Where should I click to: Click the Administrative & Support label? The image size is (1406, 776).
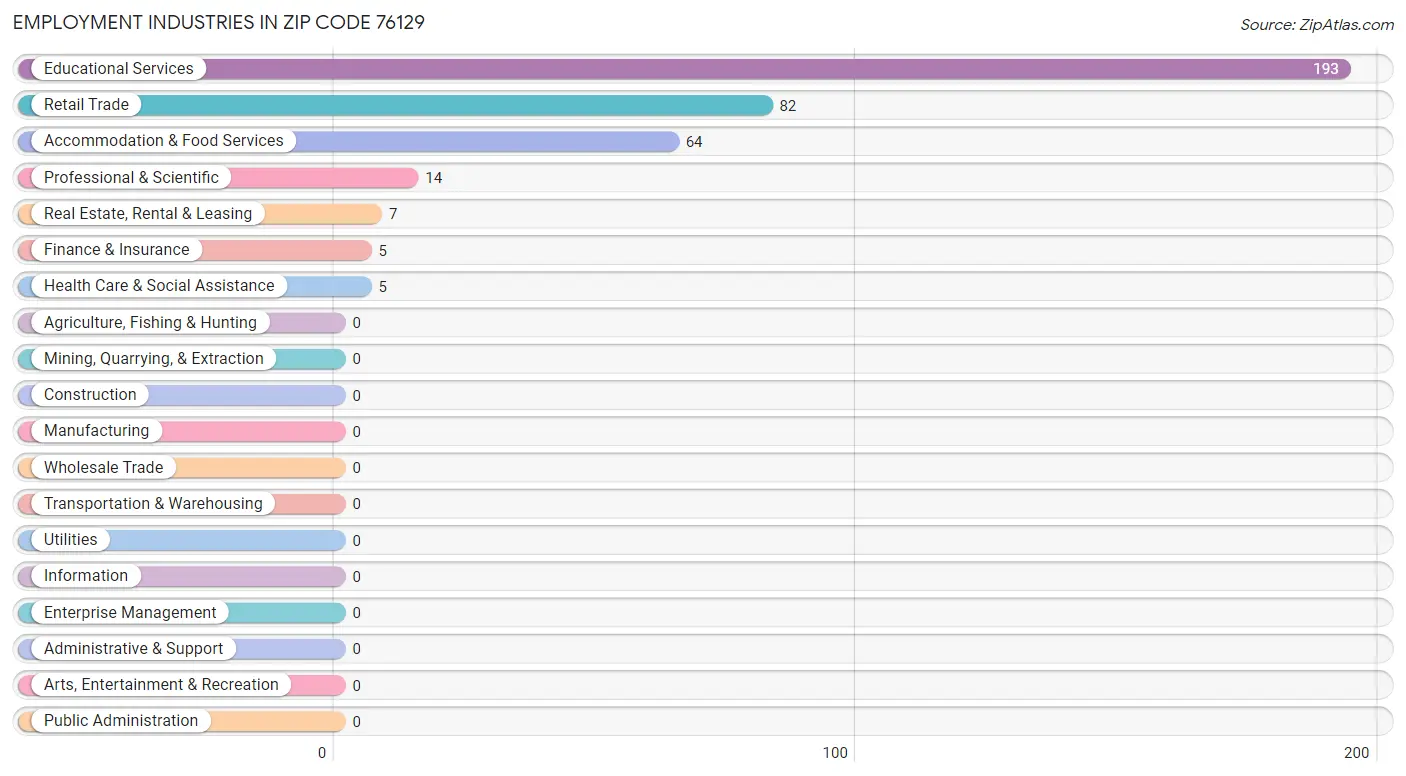pos(133,649)
